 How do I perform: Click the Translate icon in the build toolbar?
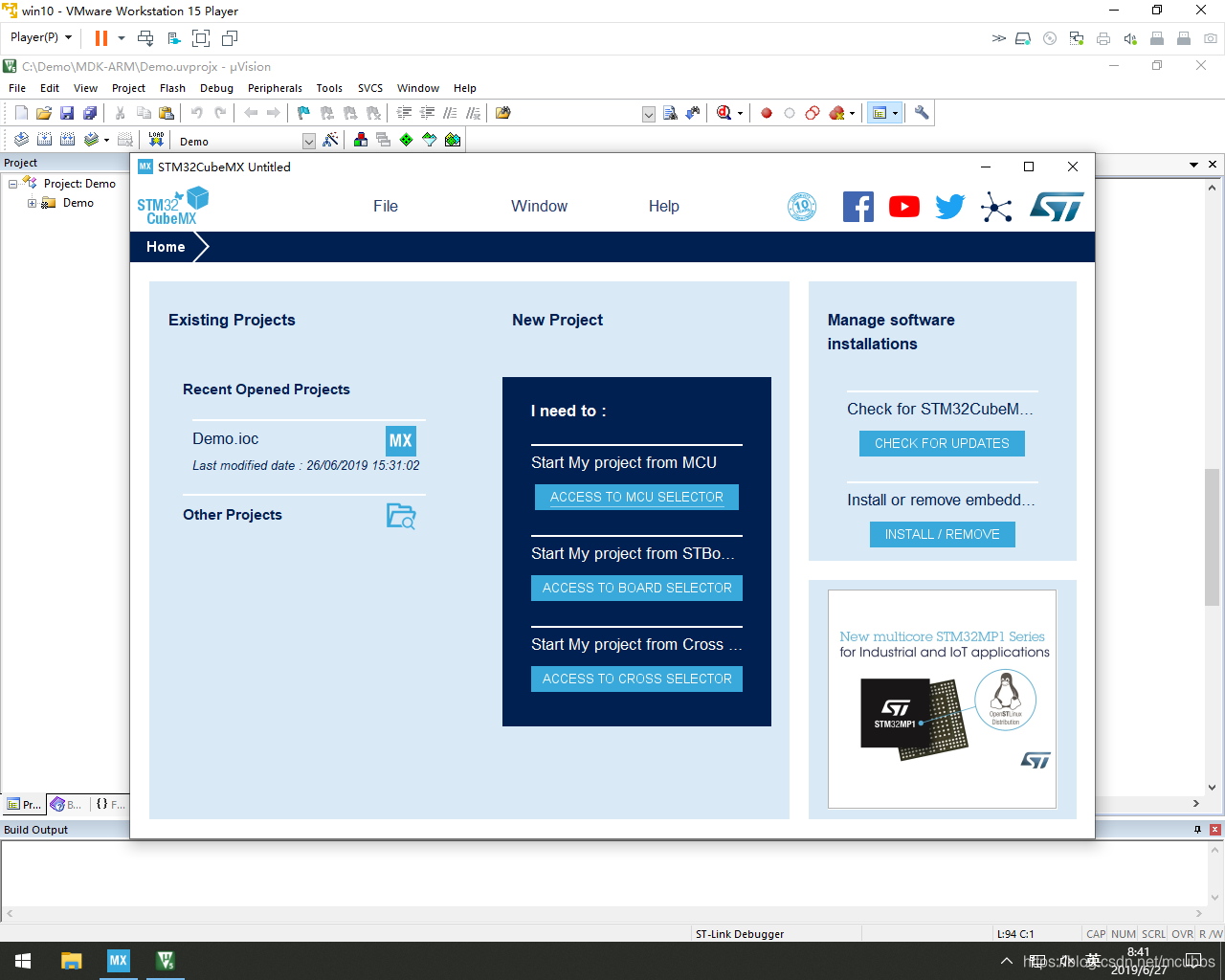click(x=21, y=140)
